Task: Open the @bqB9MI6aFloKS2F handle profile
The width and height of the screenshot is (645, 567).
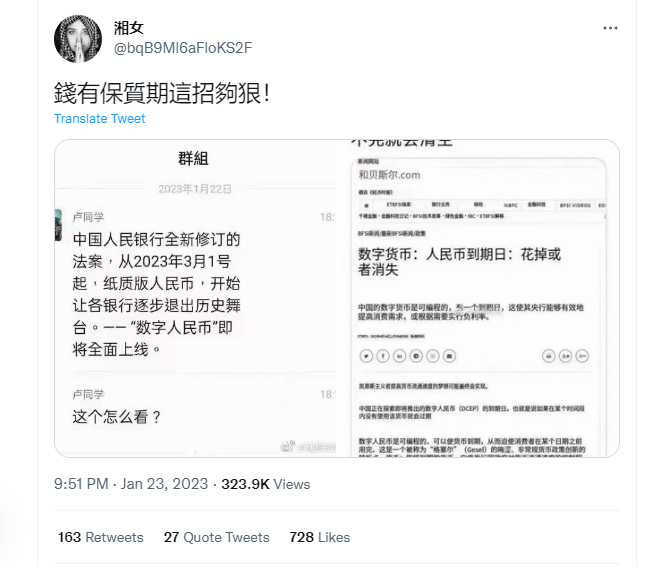Action: pos(183,48)
